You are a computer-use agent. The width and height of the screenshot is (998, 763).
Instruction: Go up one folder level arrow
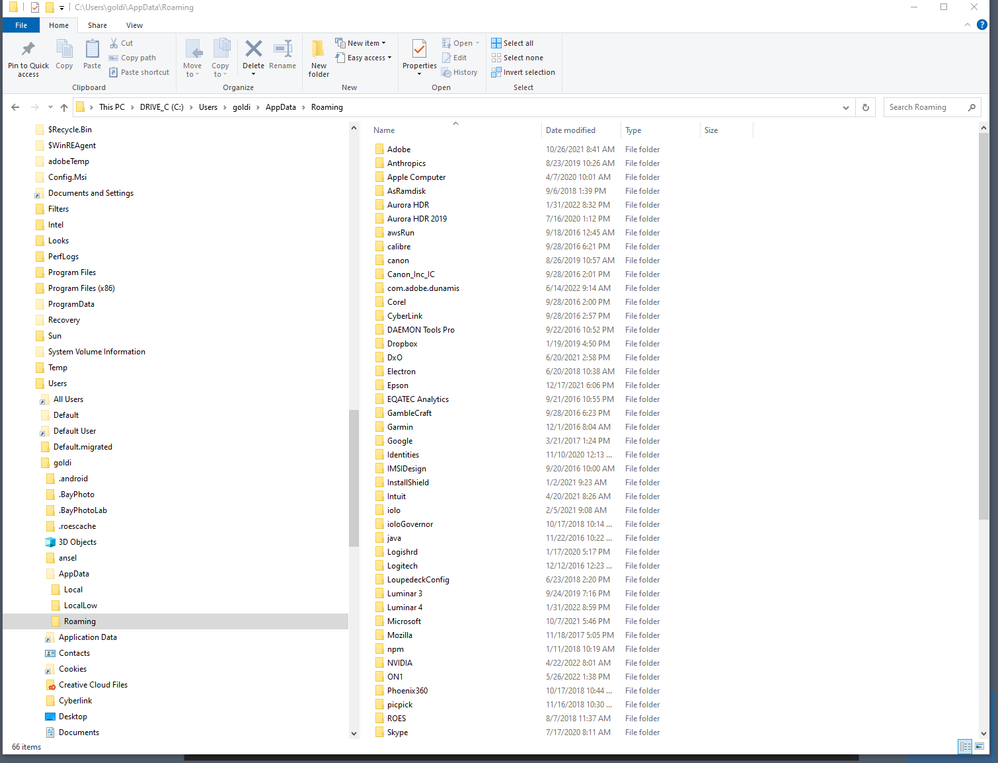click(64, 107)
